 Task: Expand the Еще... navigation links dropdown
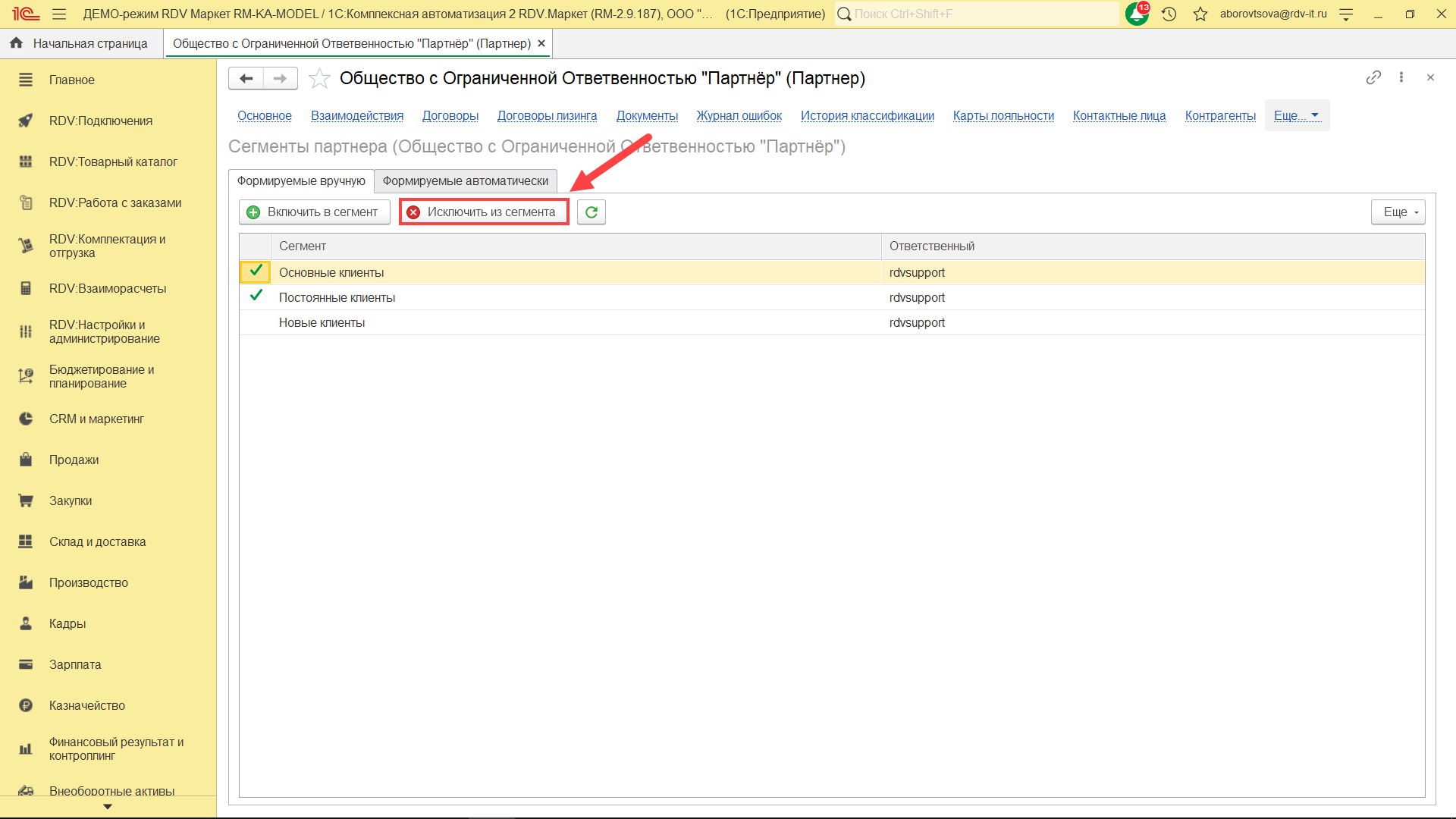coord(1296,115)
